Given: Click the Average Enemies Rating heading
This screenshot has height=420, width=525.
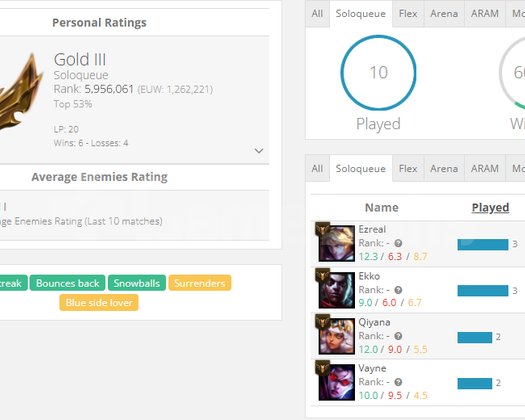Looking at the screenshot, I should (99, 177).
